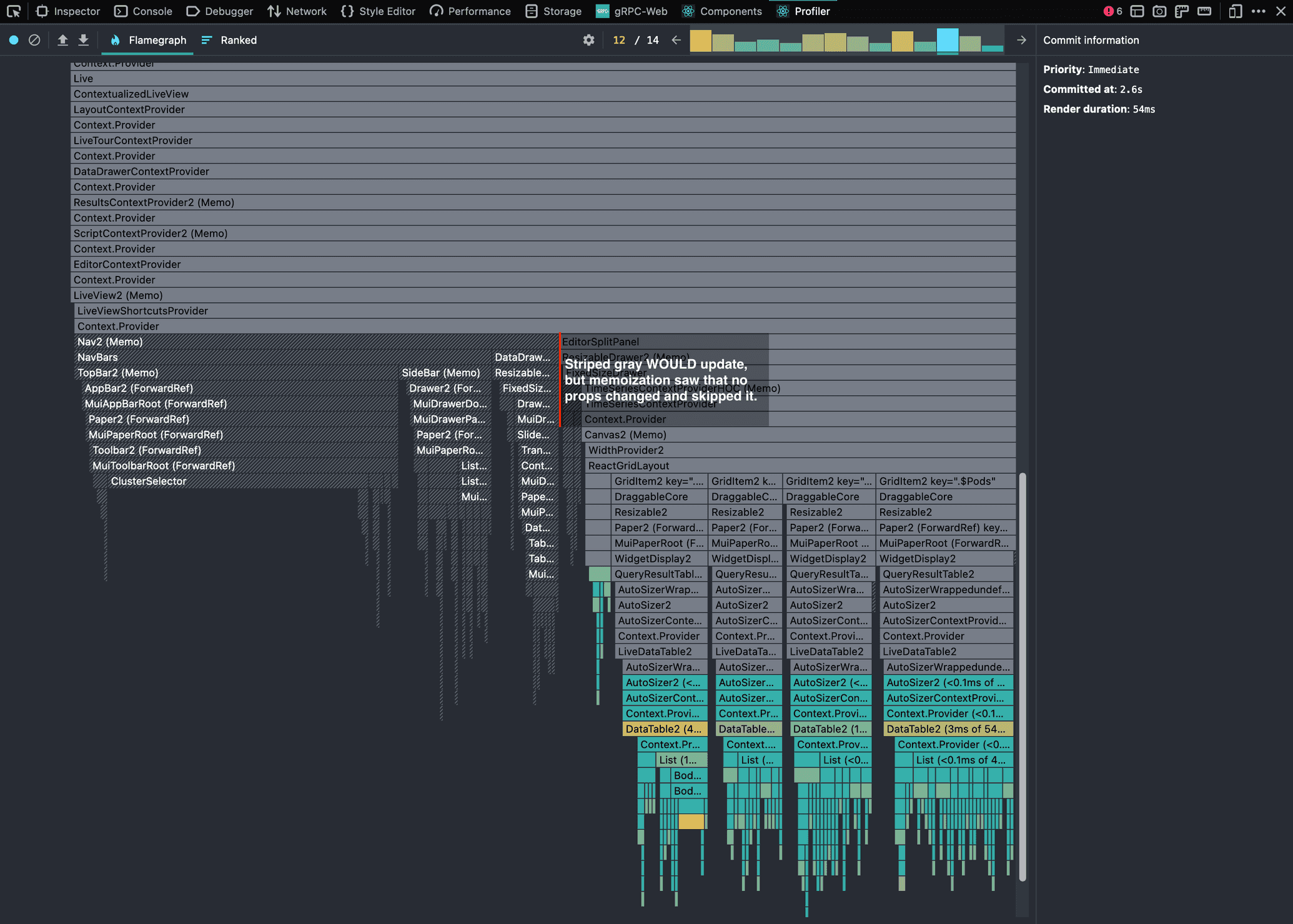Take a screenshot with camera icon

[x=1159, y=11]
